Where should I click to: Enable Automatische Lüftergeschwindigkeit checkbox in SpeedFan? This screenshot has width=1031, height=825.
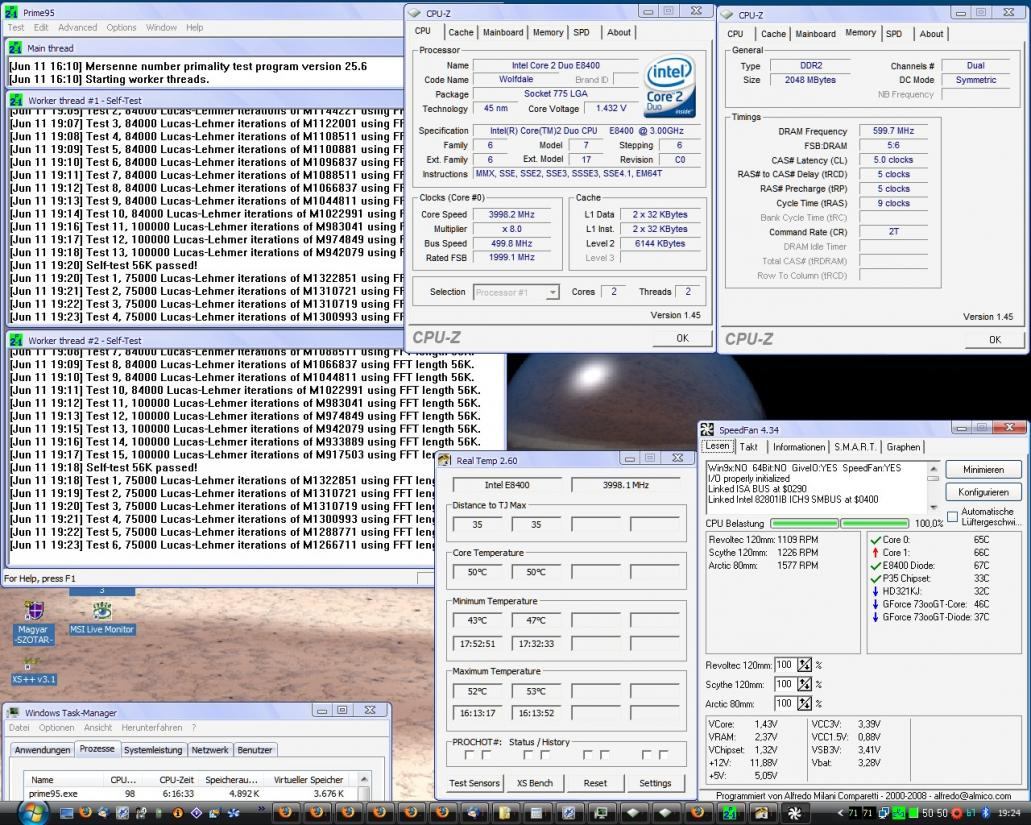952,517
